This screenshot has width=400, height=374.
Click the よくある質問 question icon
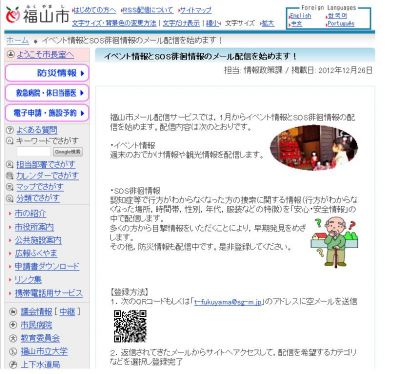tap(10, 130)
